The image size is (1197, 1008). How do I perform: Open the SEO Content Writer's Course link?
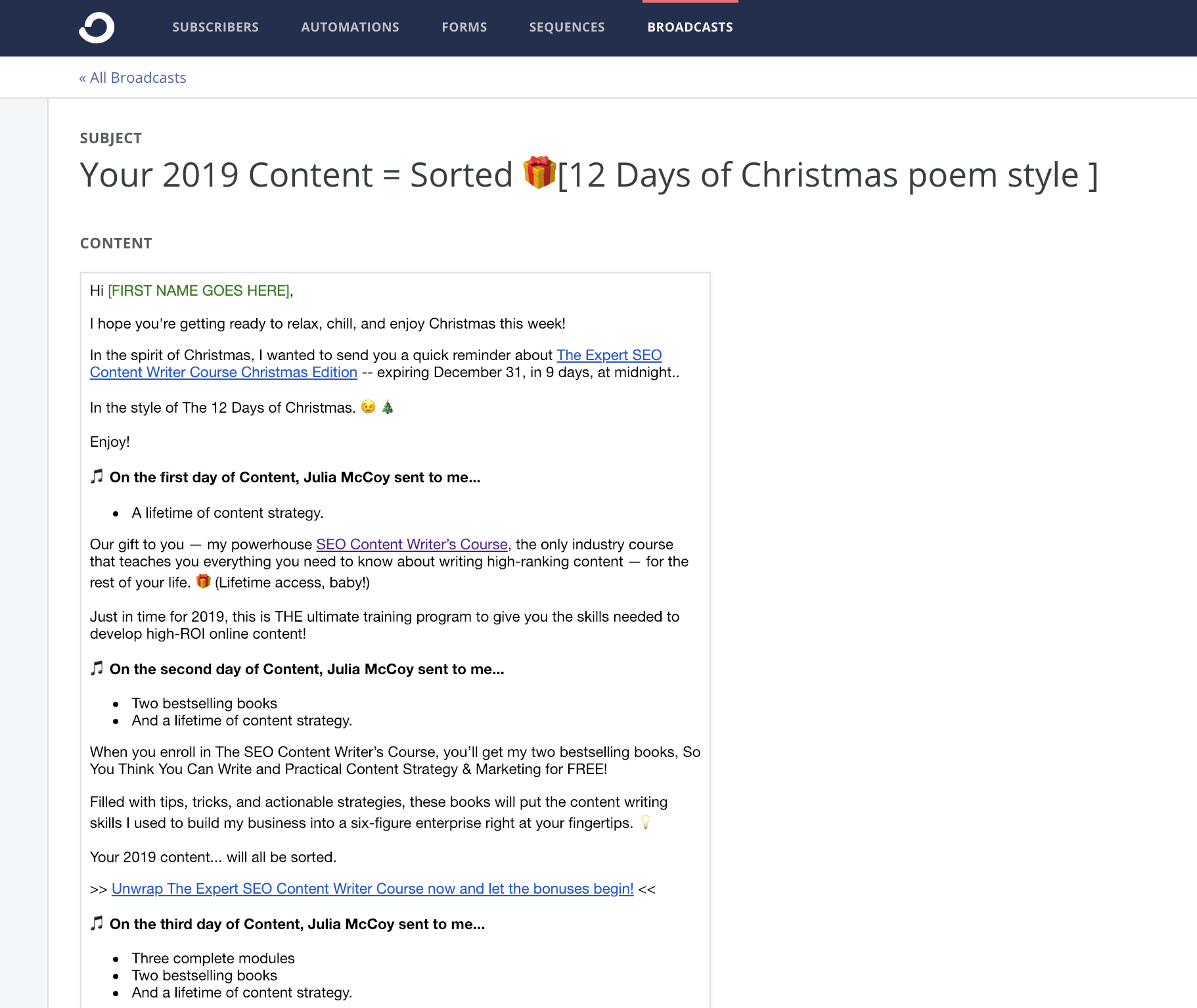point(412,544)
